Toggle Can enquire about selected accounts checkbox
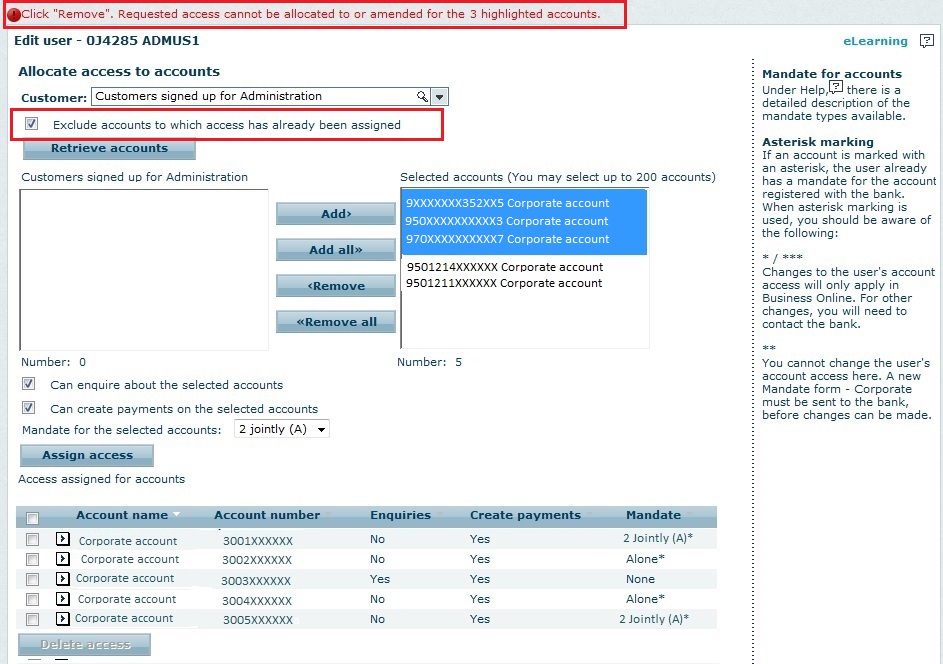943x664 pixels. [x=29, y=384]
